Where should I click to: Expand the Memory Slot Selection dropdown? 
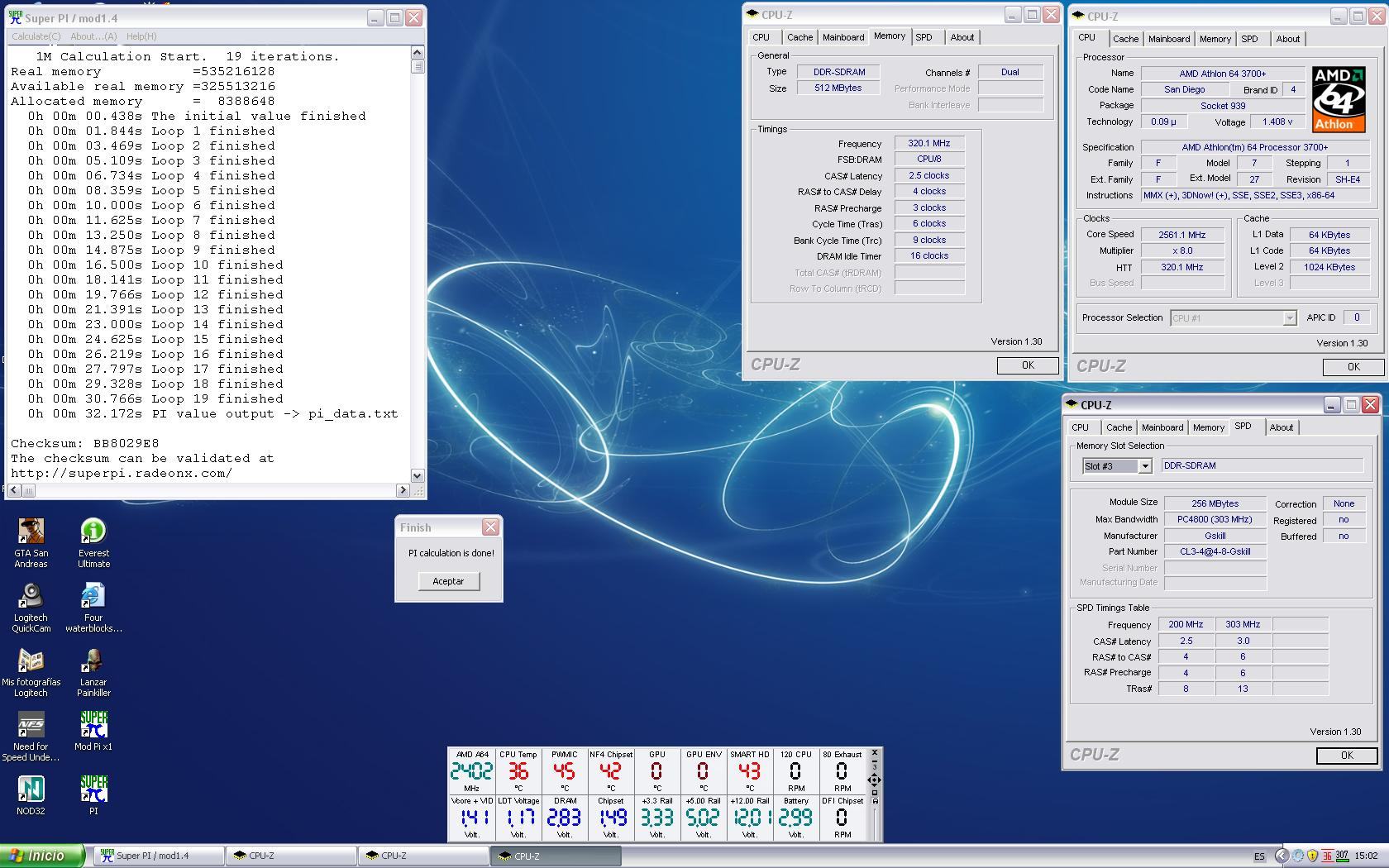pyautogui.click(x=1144, y=466)
